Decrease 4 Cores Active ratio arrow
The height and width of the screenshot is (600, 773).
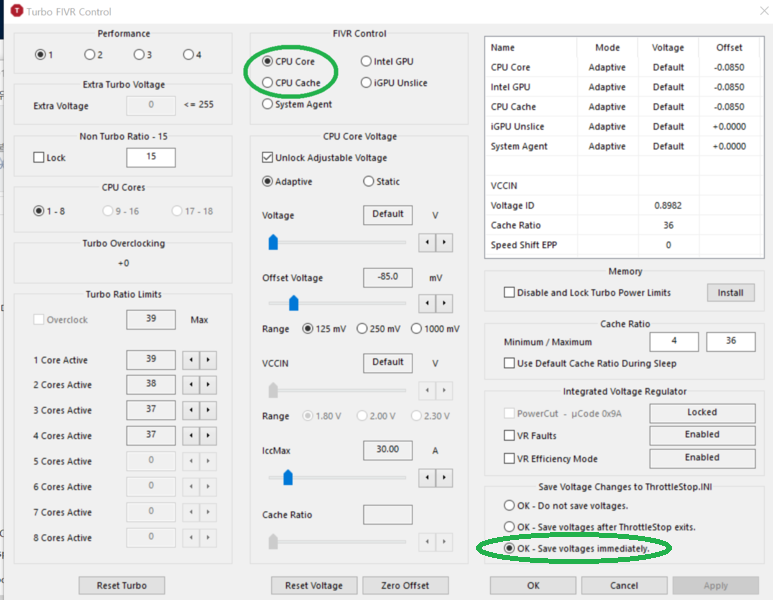pos(191,436)
